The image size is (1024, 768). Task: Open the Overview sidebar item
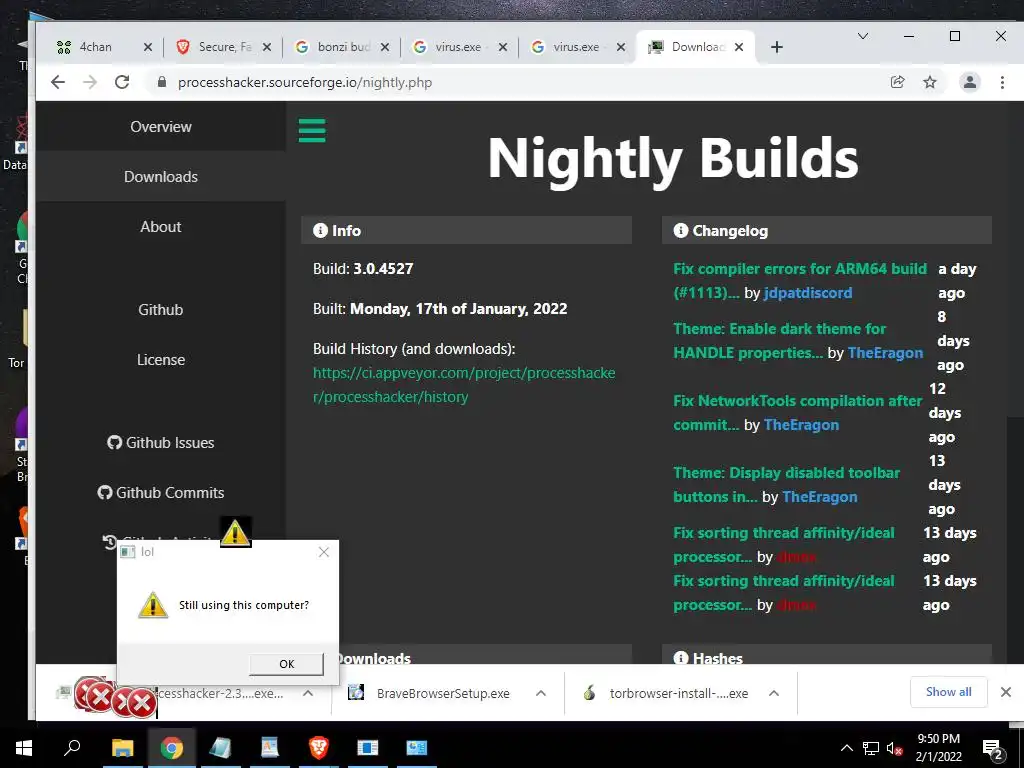[161, 127]
